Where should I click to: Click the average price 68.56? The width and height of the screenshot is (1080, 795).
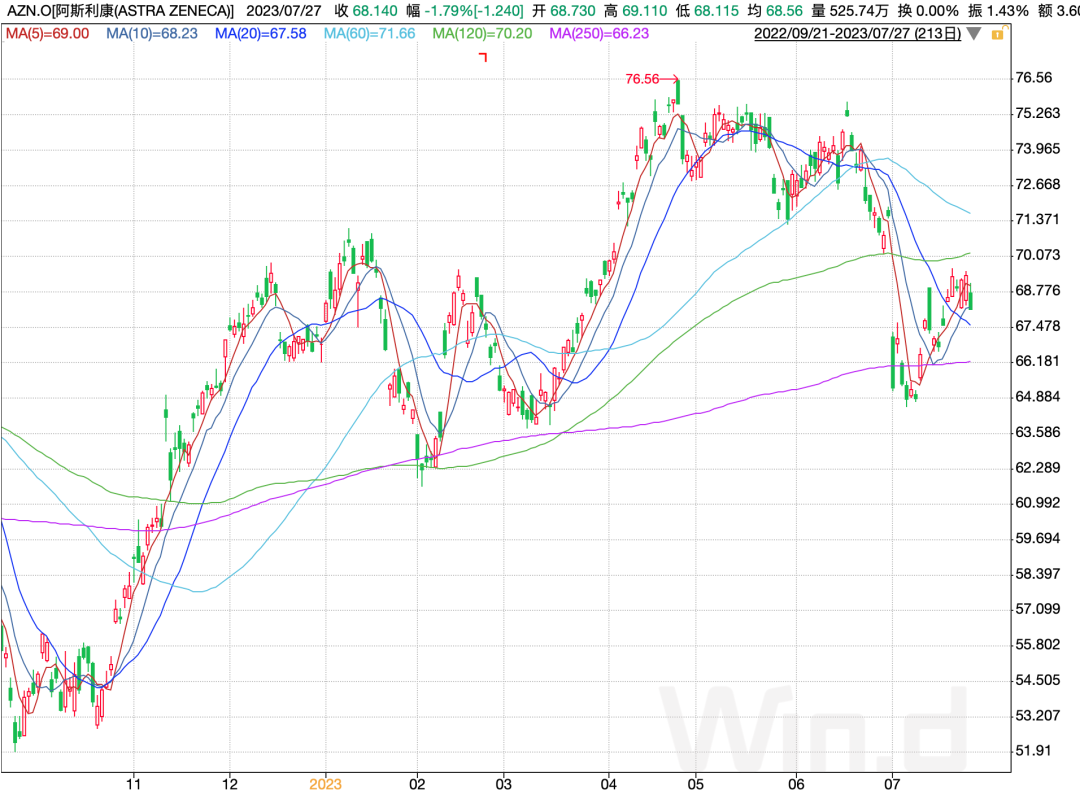click(x=785, y=11)
